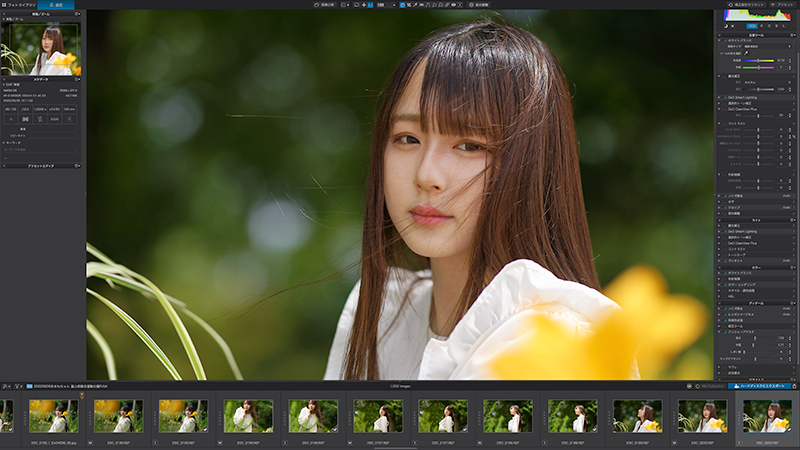The width and height of the screenshot is (800, 450).
Task: Open the white balance setting type dropdown
Action: tap(768, 46)
